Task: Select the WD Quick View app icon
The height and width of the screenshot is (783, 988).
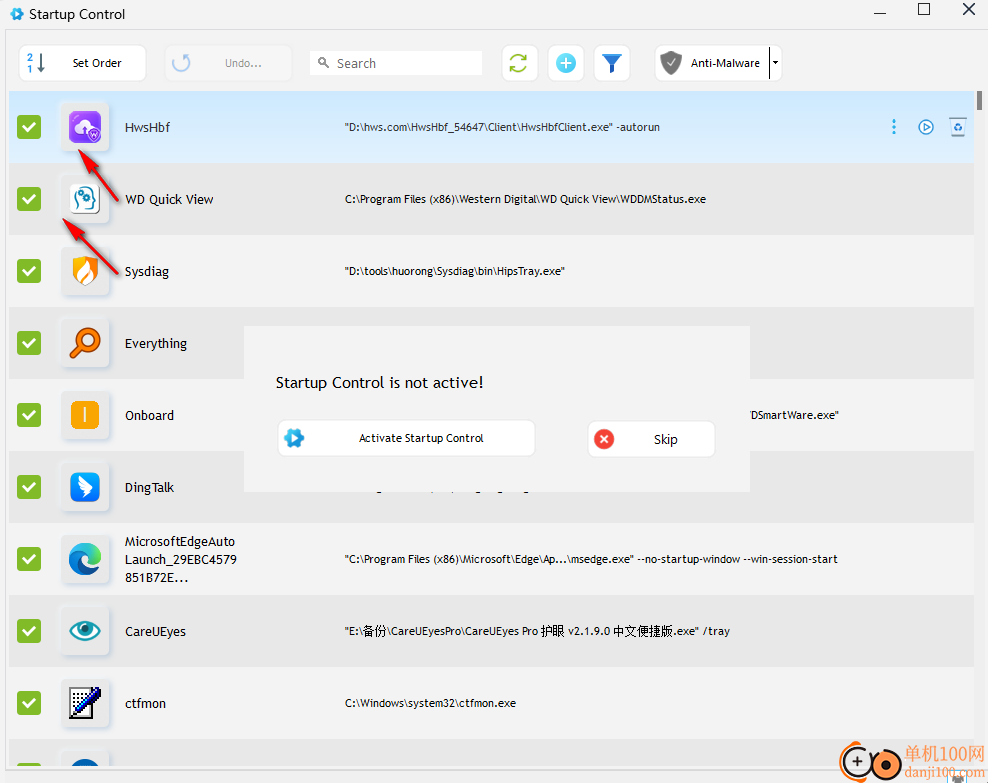Action: tap(85, 199)
